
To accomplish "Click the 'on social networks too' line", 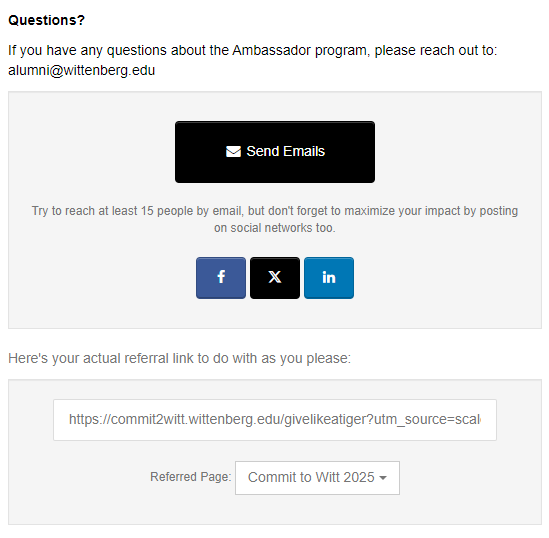I will point(275,228).
